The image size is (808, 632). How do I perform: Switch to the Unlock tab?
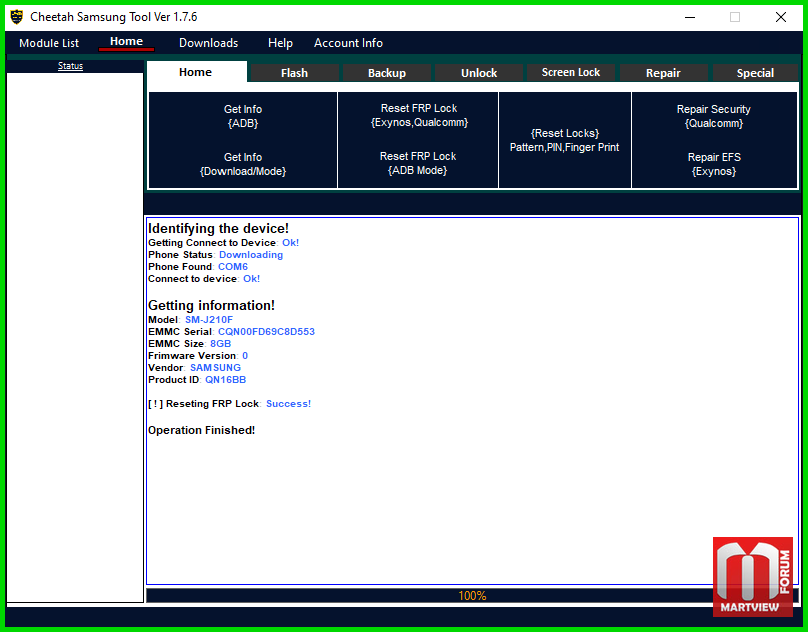pos(479,73)
